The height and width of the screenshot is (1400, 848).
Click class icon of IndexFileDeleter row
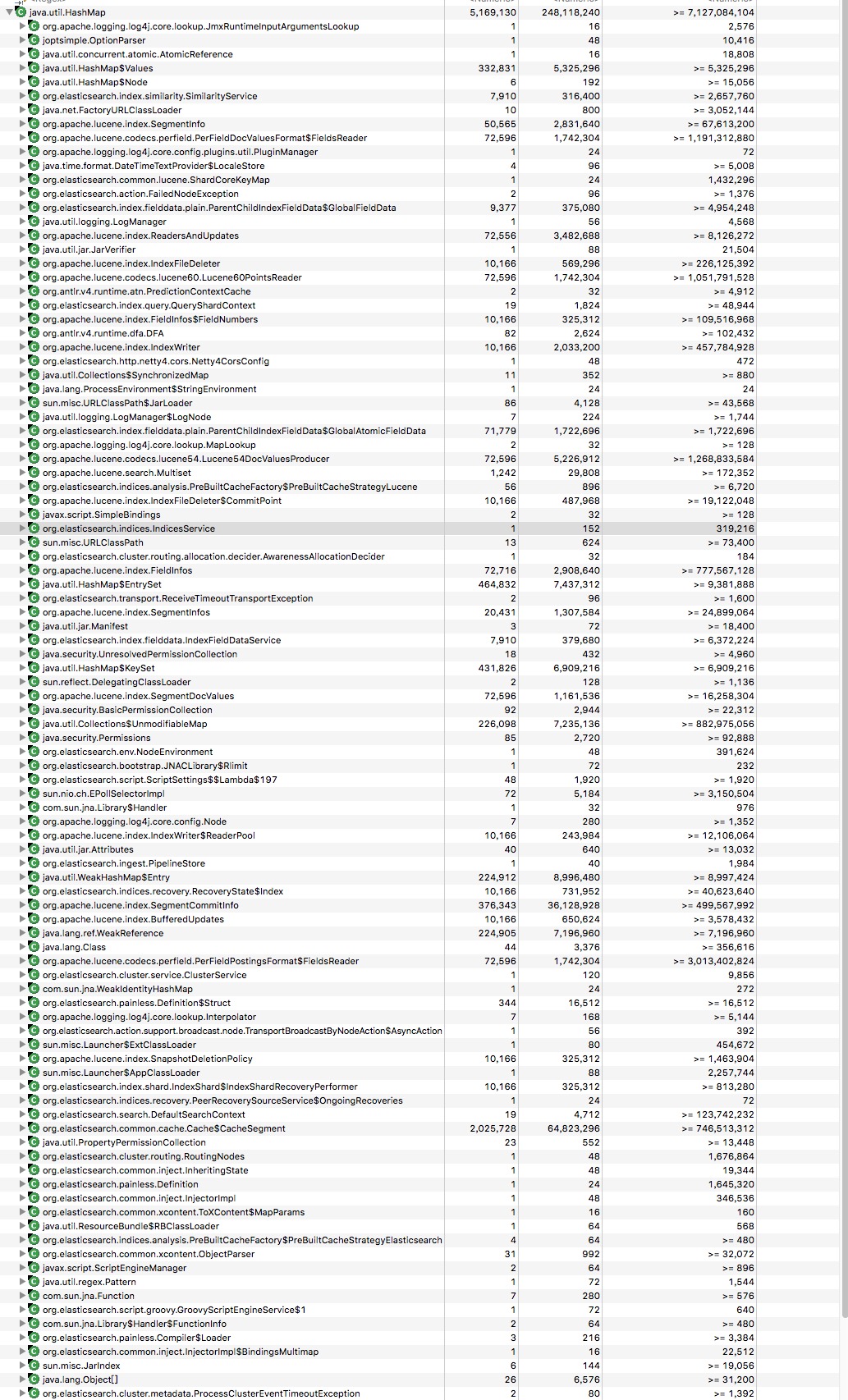pos(34,263)
